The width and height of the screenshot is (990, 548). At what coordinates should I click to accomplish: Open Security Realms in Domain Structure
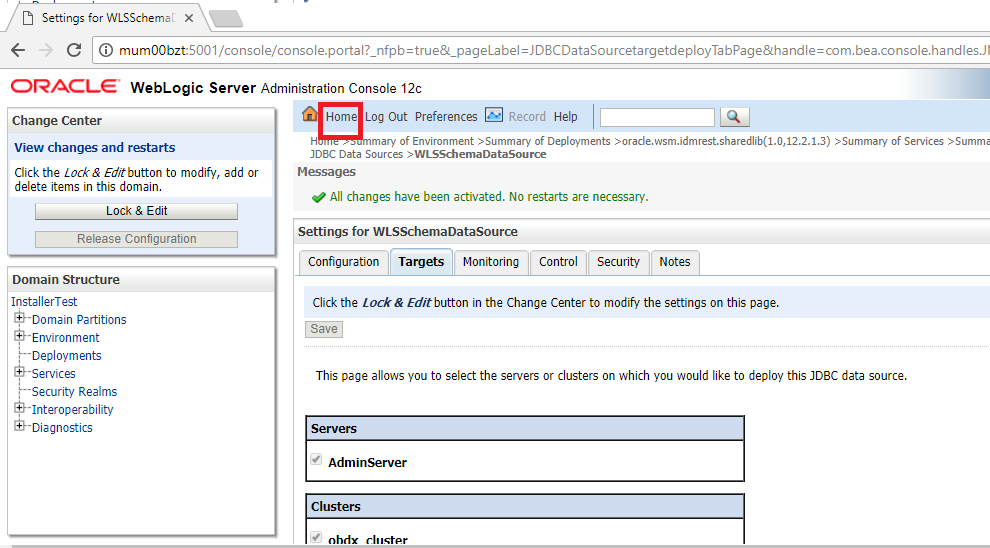75,391
